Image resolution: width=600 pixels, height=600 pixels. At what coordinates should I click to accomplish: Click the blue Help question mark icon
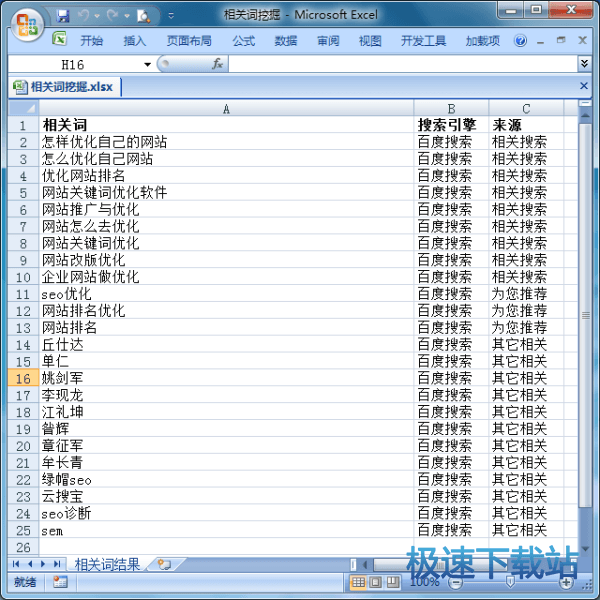[x=520, y=40]
